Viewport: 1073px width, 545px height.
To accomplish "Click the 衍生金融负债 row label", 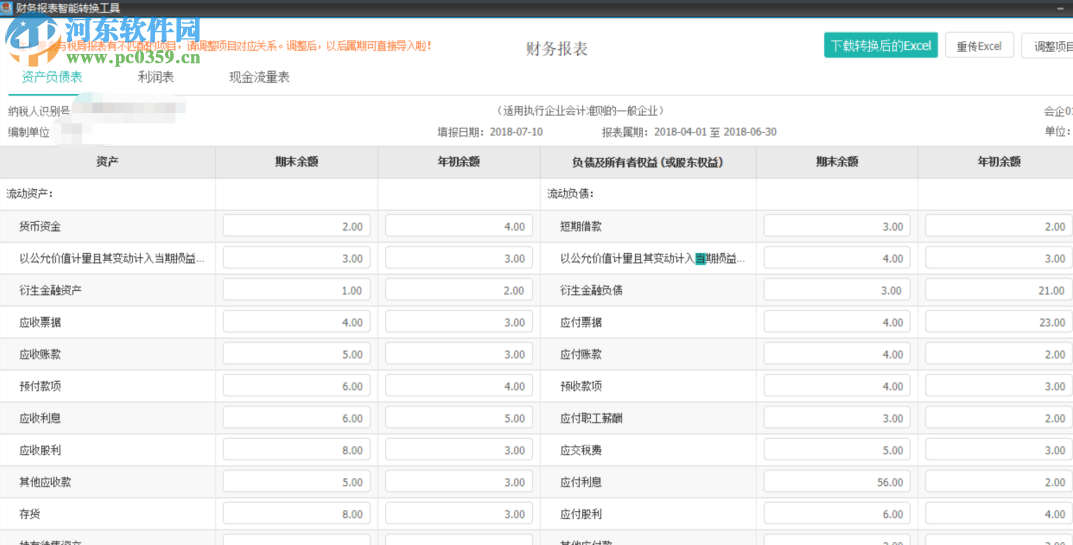I will pos(591,290).
